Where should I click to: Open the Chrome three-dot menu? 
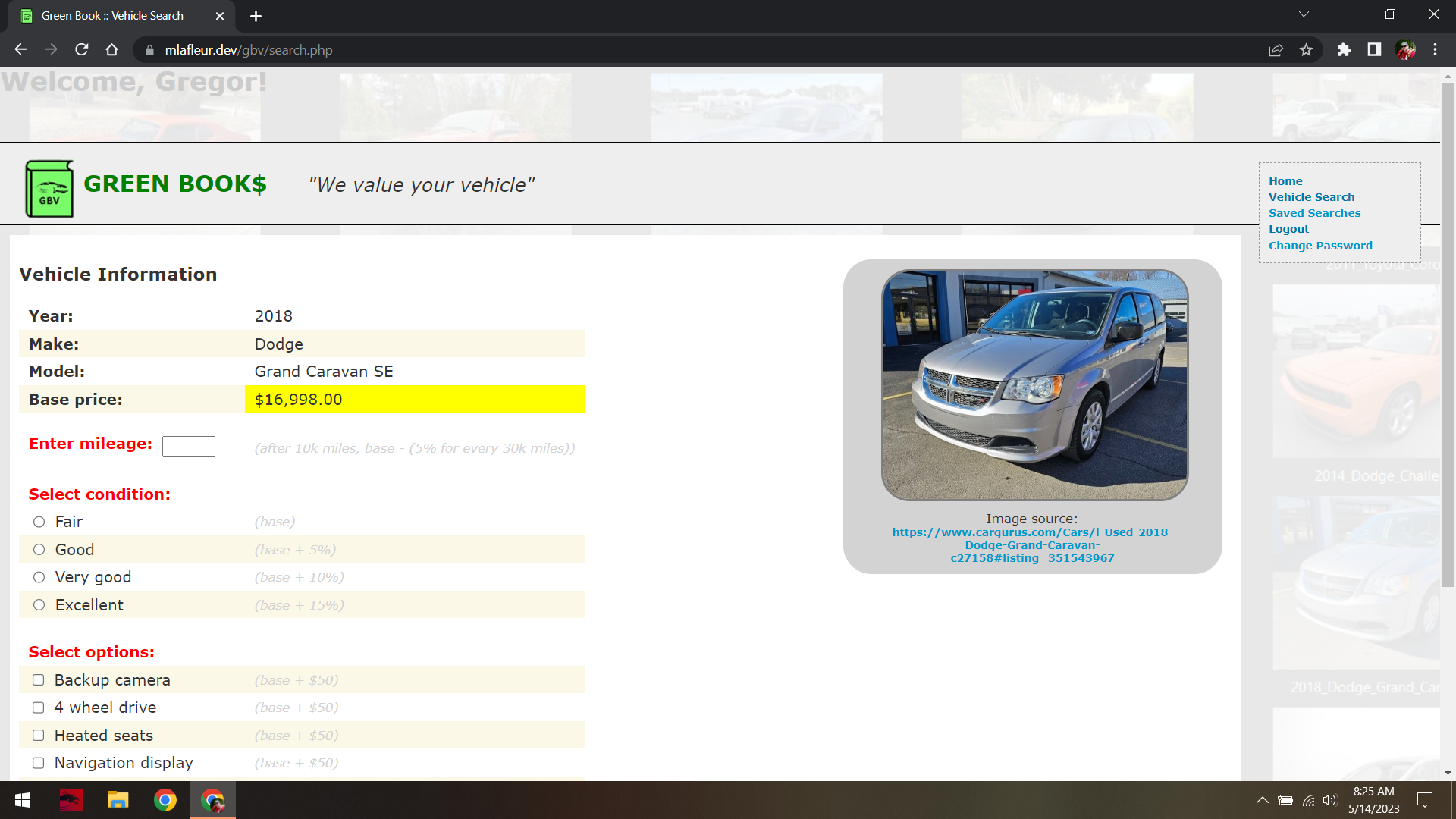tap(1435, 50)
